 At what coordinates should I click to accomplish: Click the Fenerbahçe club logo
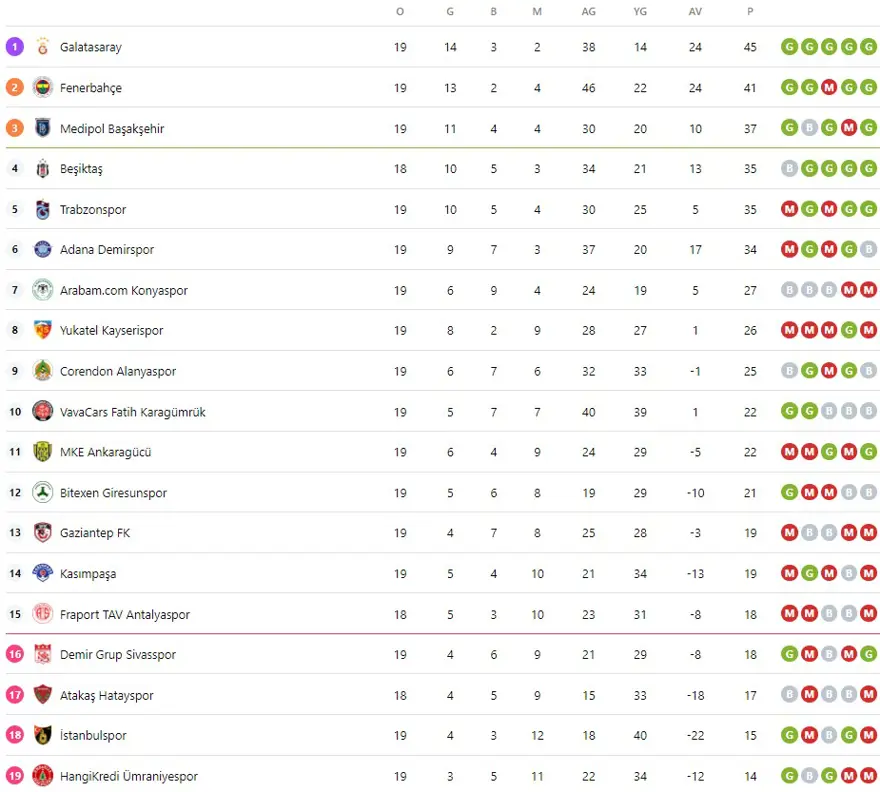click(x=43, y=88)
